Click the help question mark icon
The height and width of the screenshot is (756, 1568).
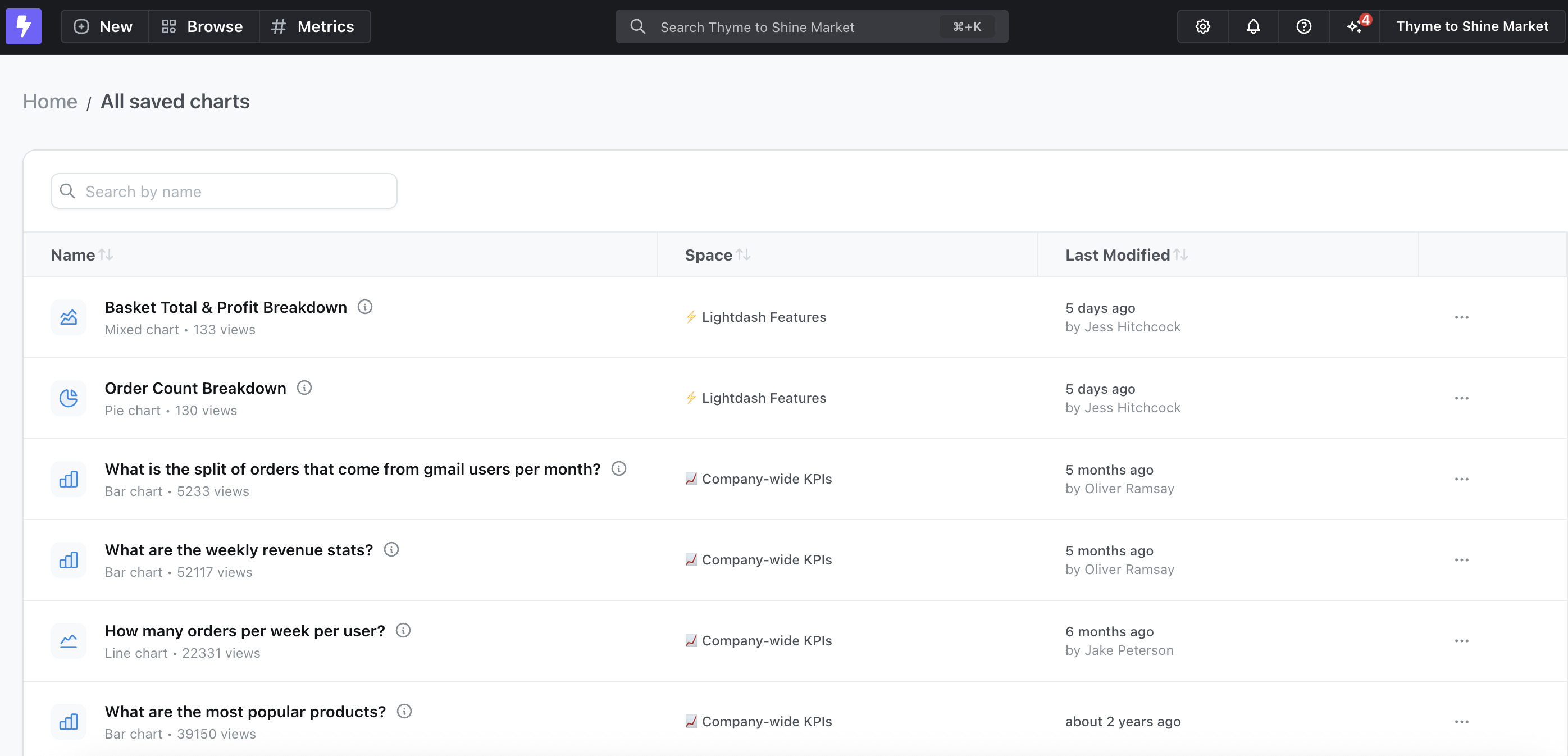[x=1303, y=26]
